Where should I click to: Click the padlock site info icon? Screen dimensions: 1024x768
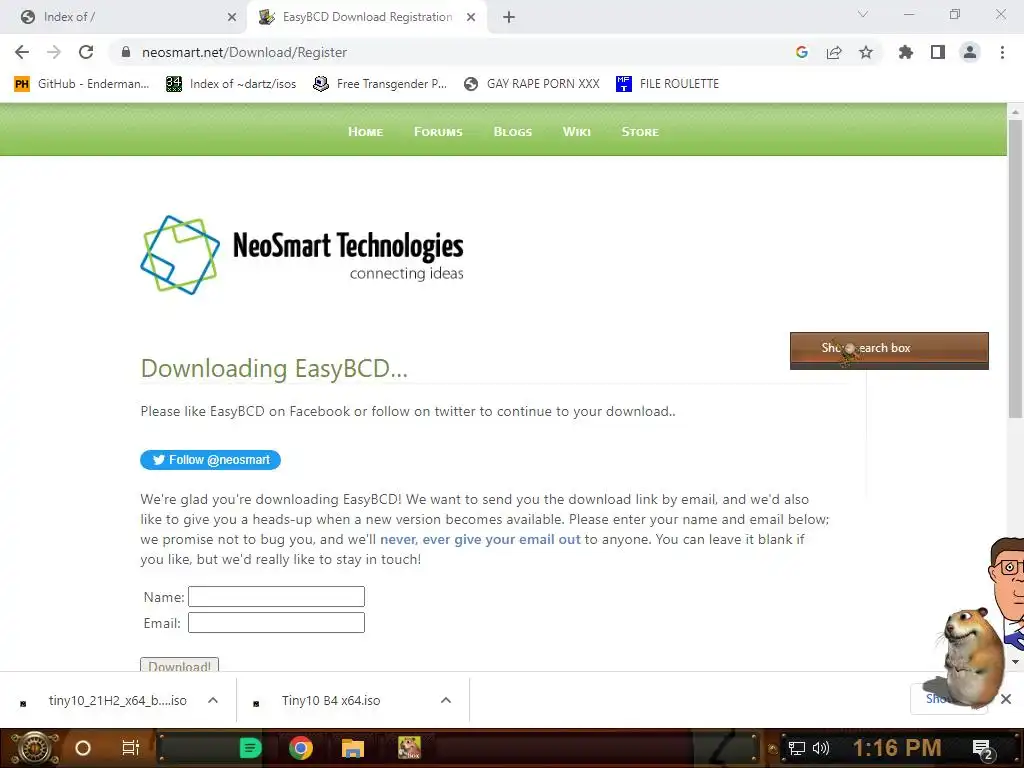(126, 52)
